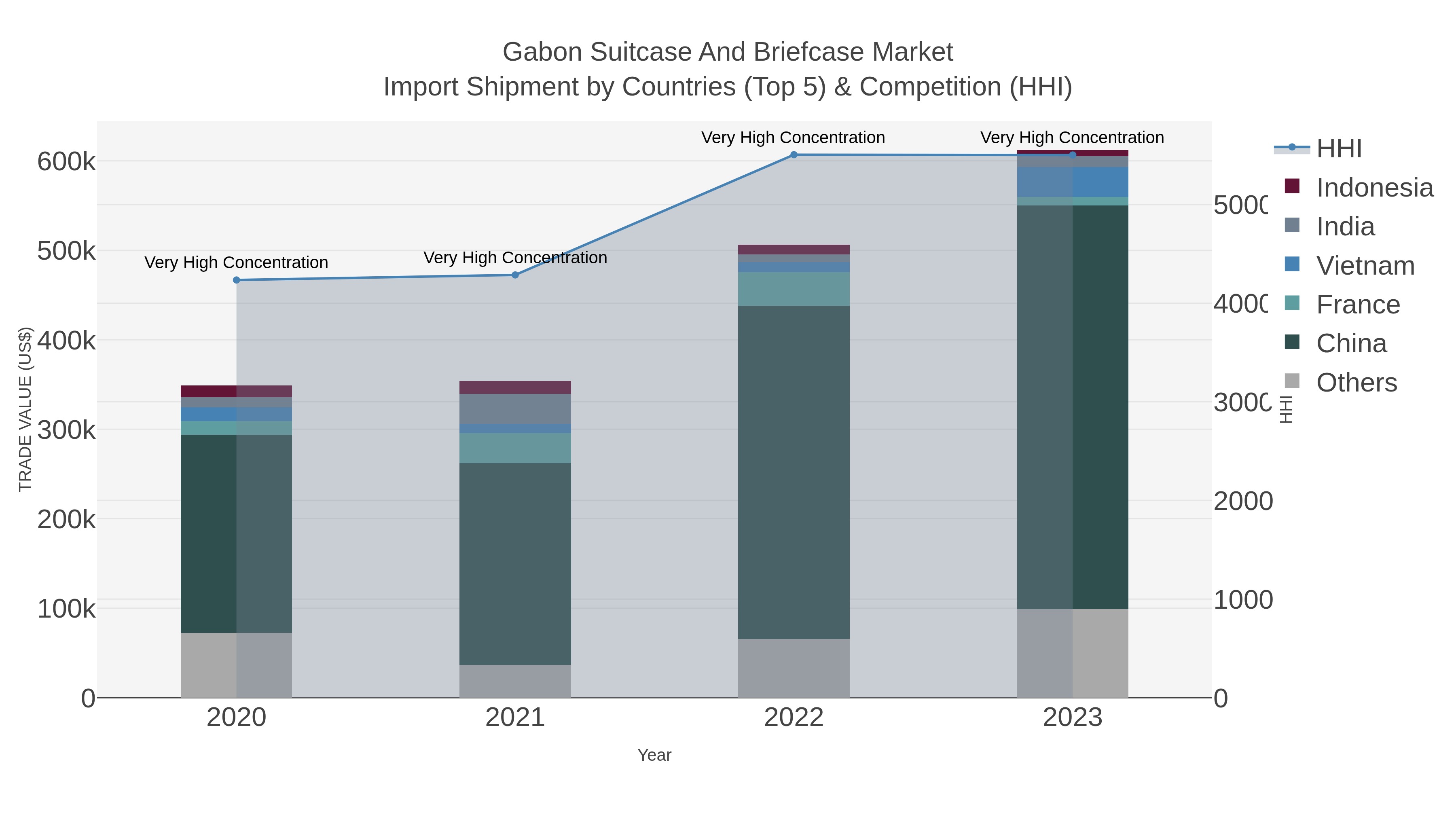The width and height of the screenshot is (1456, 819).
Task: Click the Very High Concentration label for 2022
Action: point(793,138)
